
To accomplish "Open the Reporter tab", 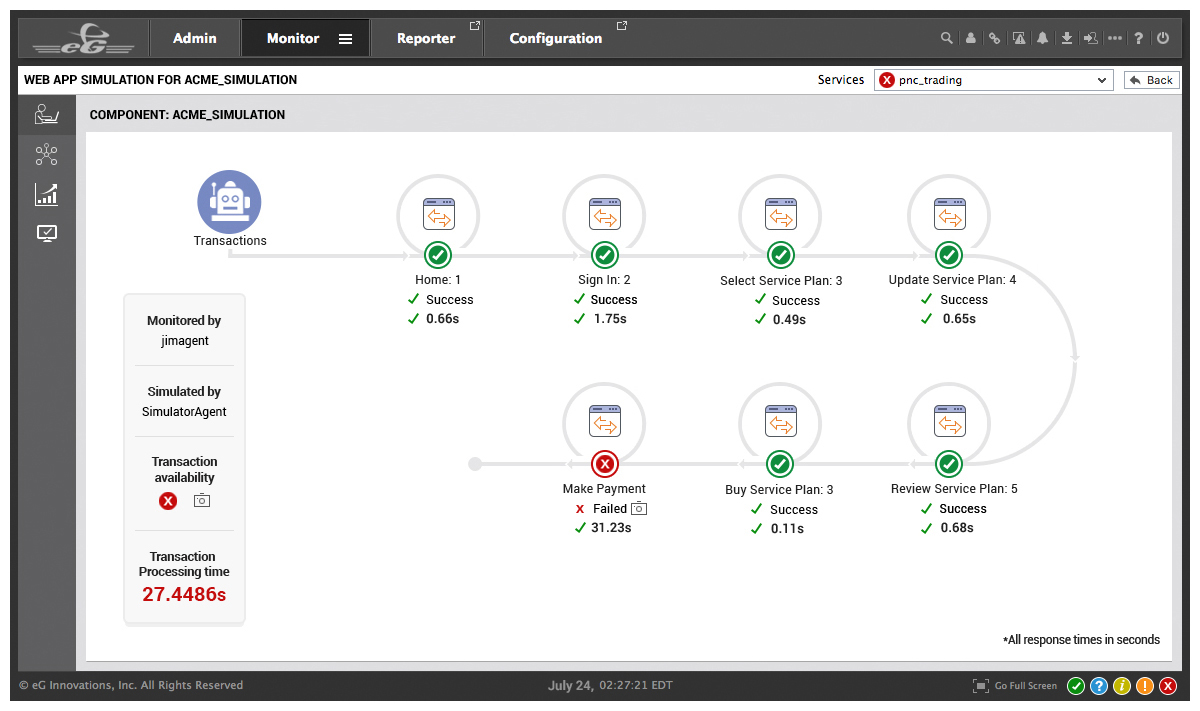I will [426, 38].
